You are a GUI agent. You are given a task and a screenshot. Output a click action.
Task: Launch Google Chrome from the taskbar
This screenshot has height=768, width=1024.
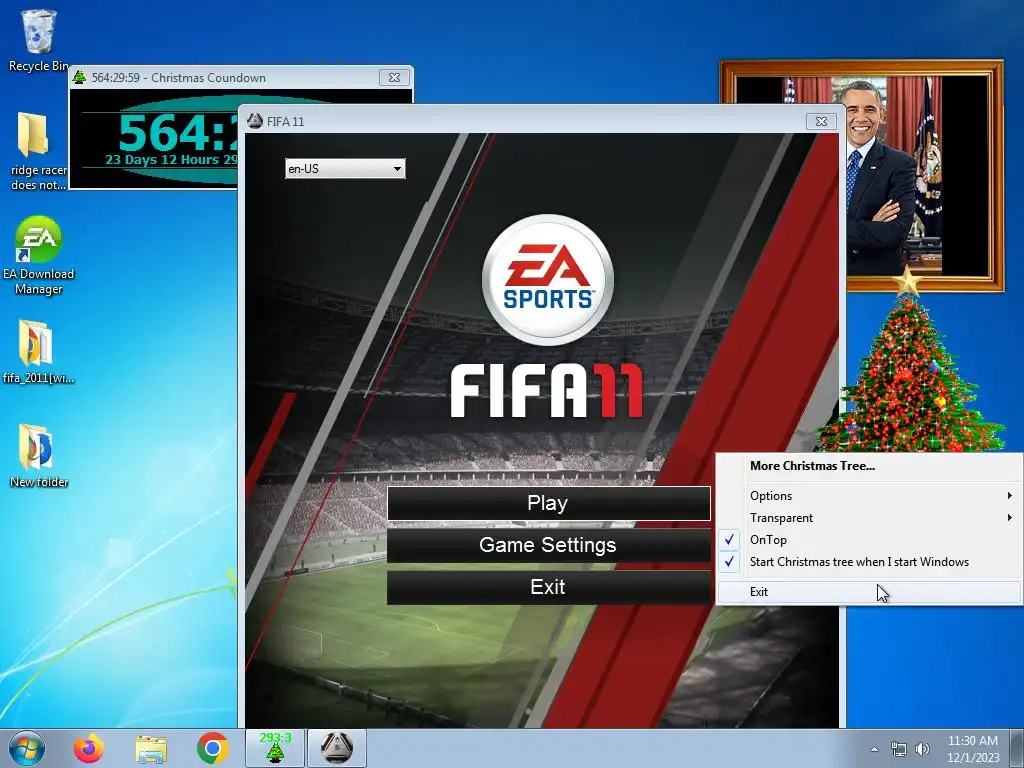212,748
